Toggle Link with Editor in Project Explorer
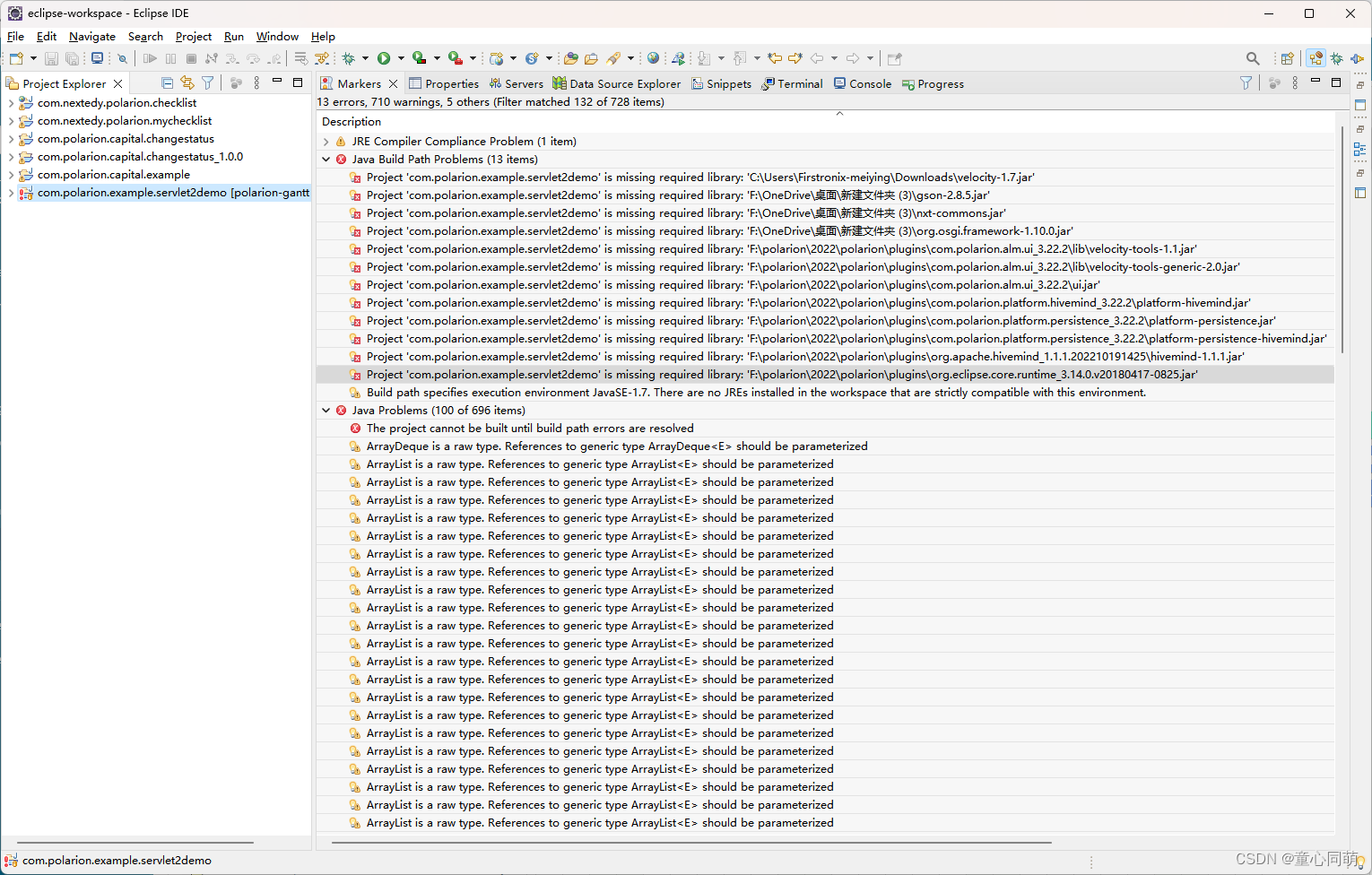 coord(187,82)
